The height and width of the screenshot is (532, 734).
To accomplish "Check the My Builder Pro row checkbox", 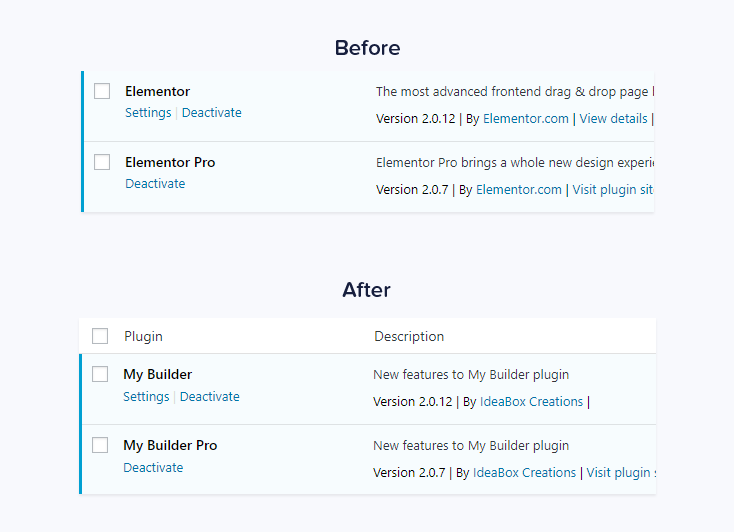I will coord(100,445).
